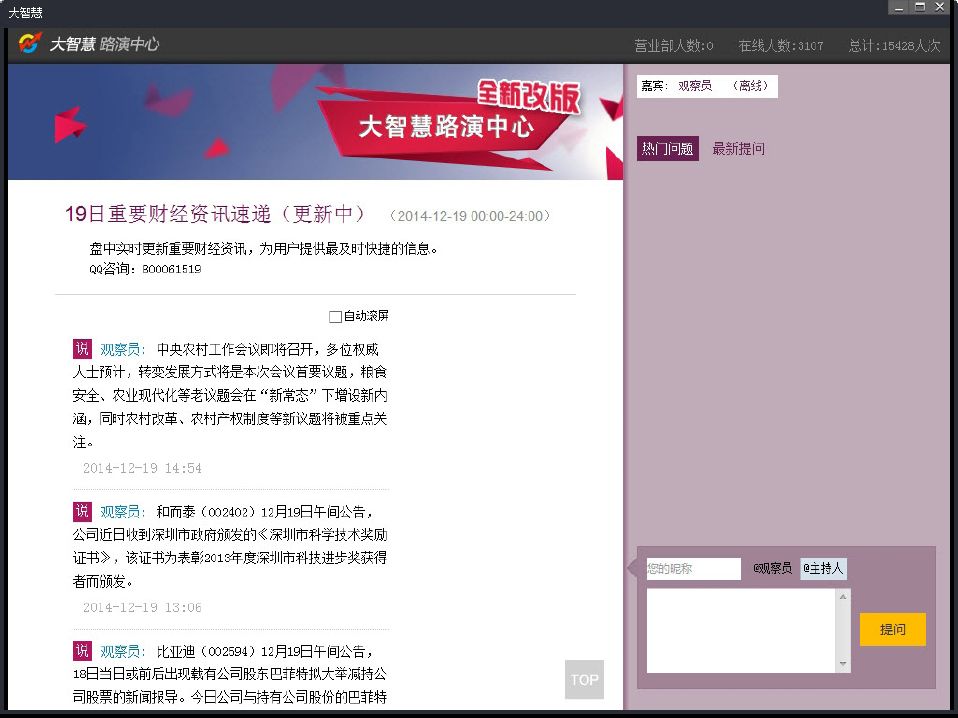Click the timestamp 2014-12-19 13:06
The width and height of the screenshot is (958, 718).
(x=142, y=607)
